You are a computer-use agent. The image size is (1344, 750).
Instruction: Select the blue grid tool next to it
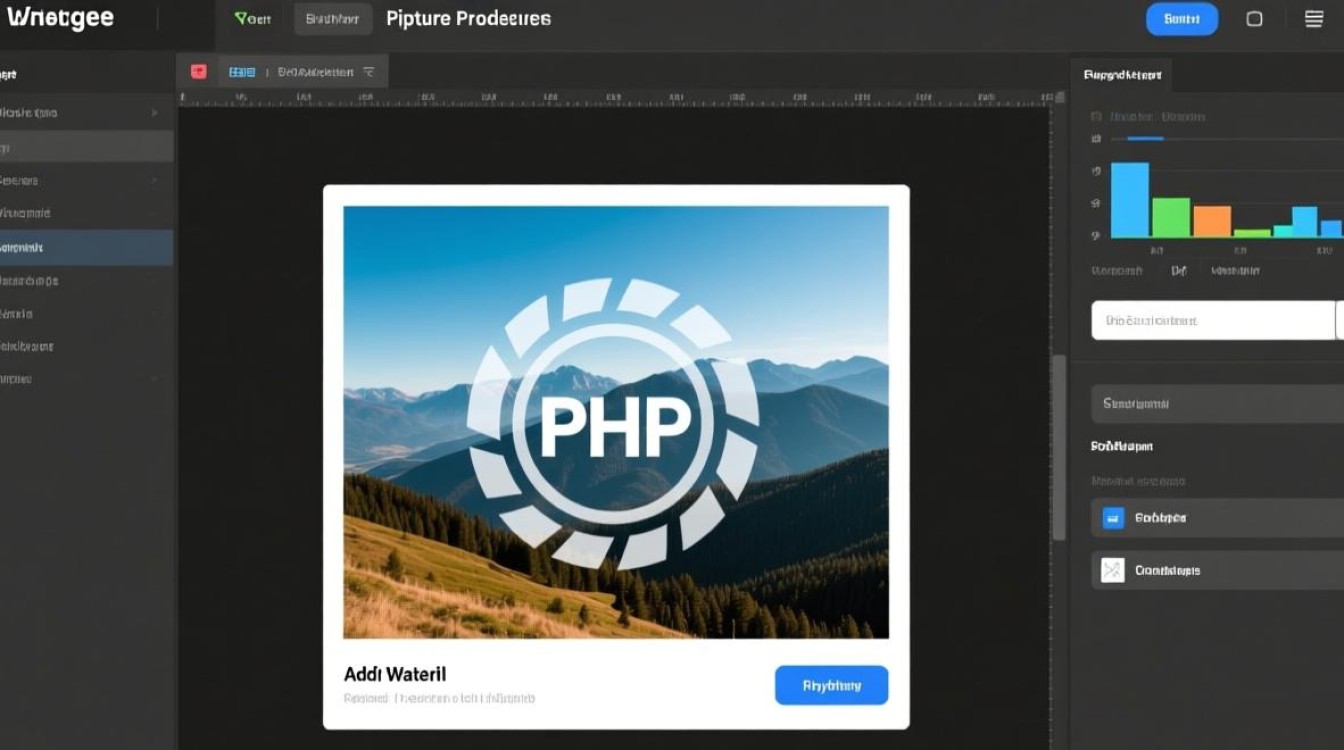(x=241, y=71)
